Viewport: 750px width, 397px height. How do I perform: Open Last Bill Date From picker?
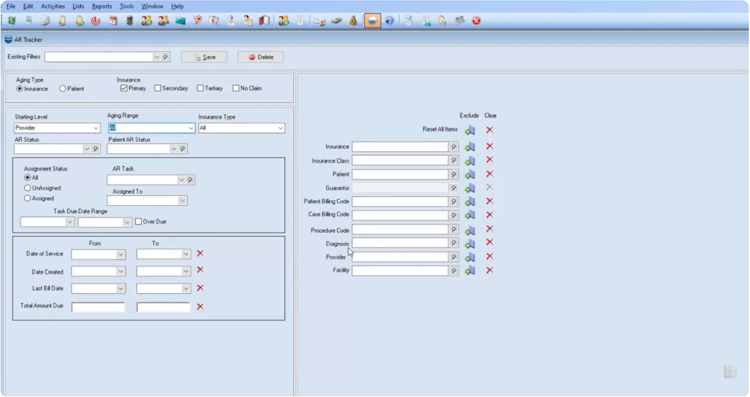(121, 289)
